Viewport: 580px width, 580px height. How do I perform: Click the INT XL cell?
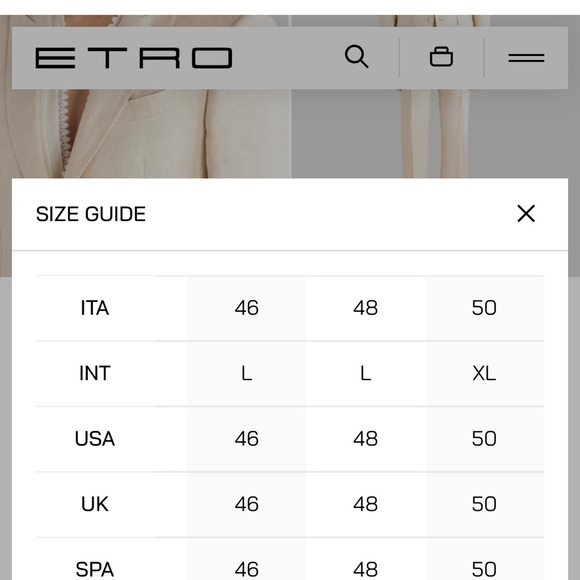point(484,373)
